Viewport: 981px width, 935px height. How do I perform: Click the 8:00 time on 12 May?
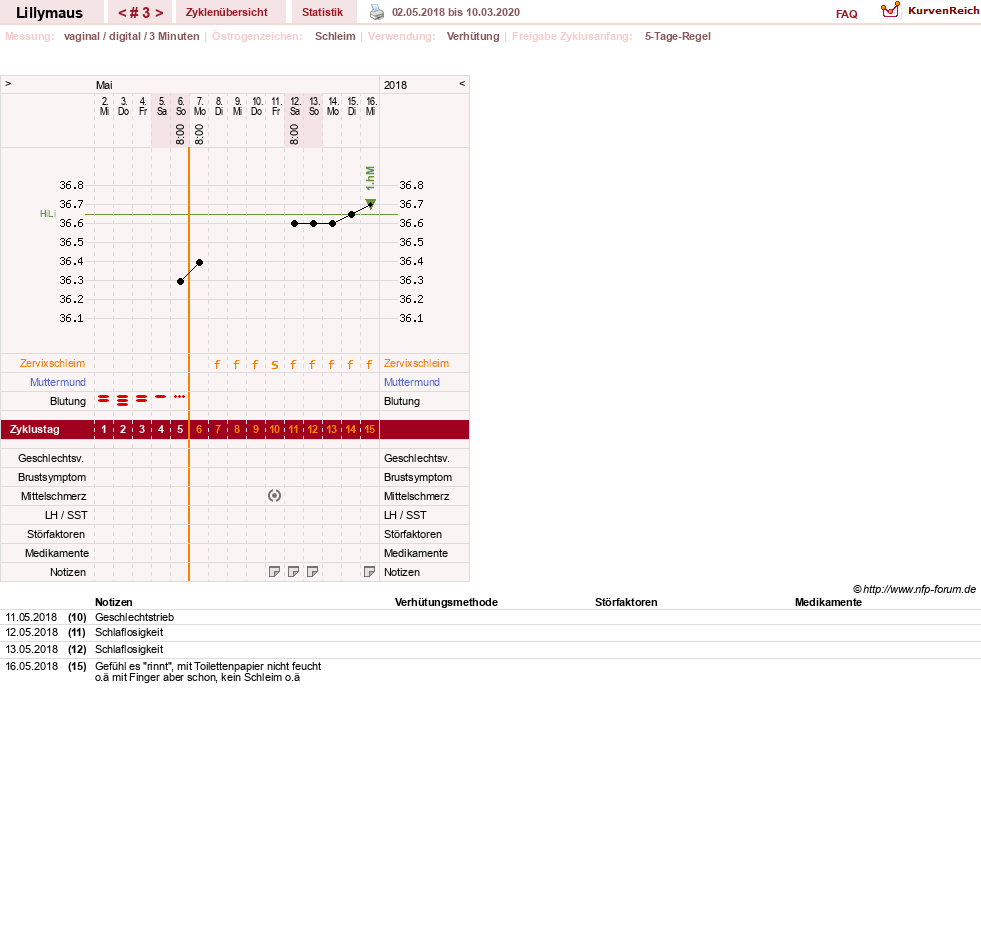(x=294, y=135)
